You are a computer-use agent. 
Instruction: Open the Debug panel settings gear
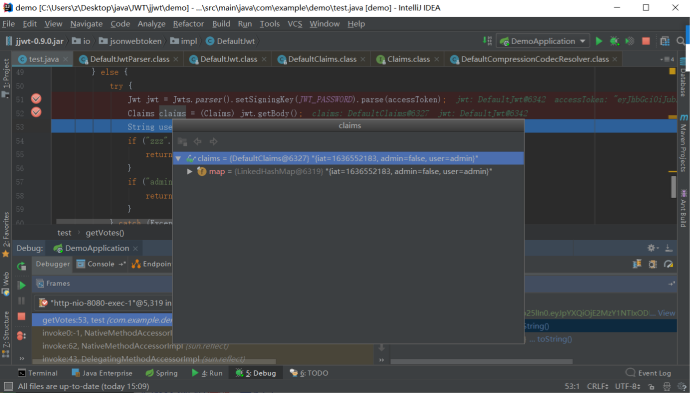(x=652, y=248)
